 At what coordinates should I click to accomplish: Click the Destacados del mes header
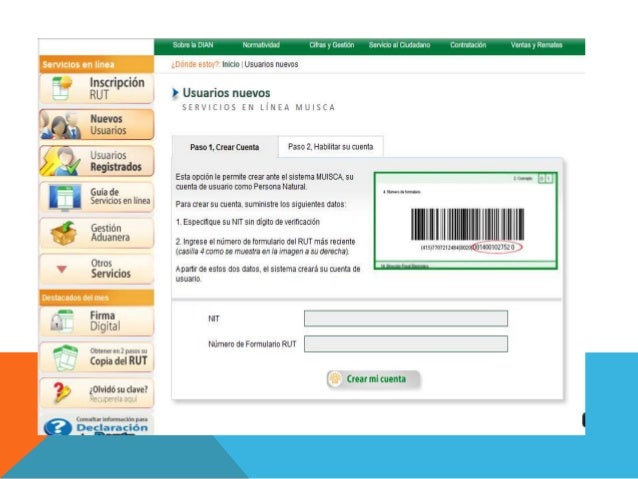[96, 297]
